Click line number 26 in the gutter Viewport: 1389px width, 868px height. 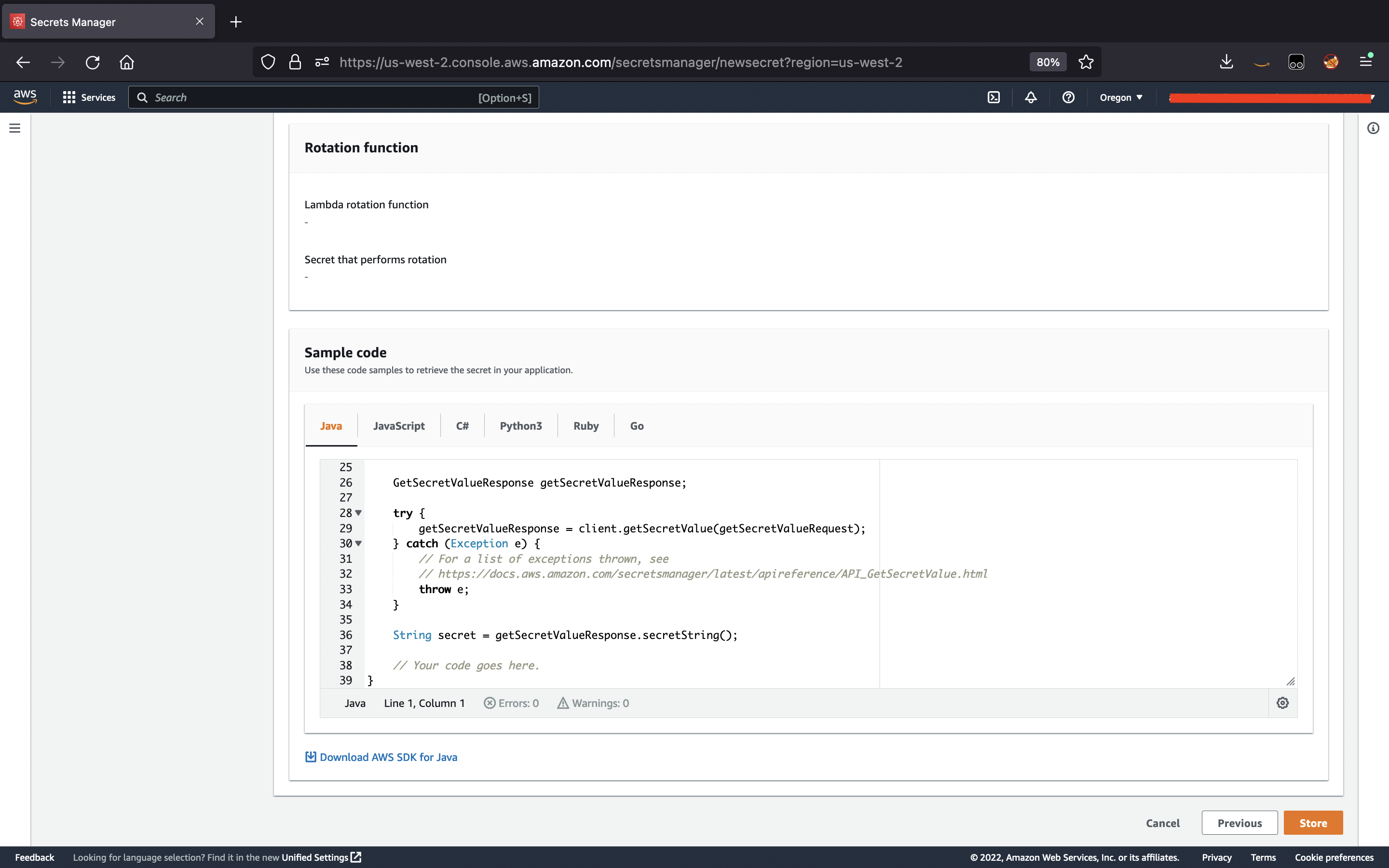click(345, 482)
